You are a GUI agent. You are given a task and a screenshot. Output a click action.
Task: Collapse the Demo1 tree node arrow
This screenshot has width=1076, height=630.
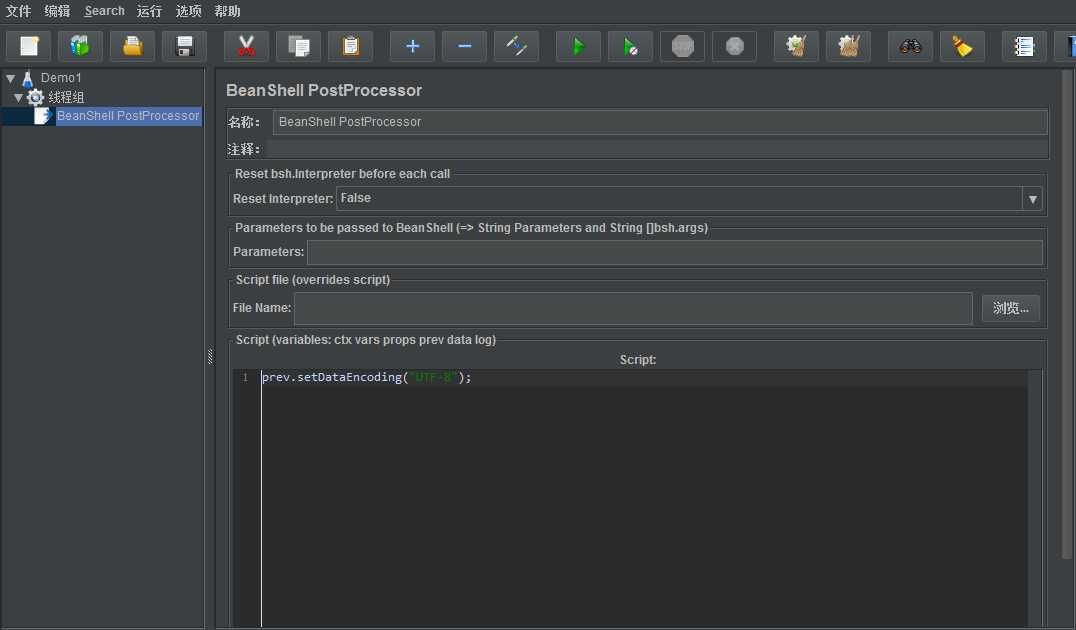(10, 78)
